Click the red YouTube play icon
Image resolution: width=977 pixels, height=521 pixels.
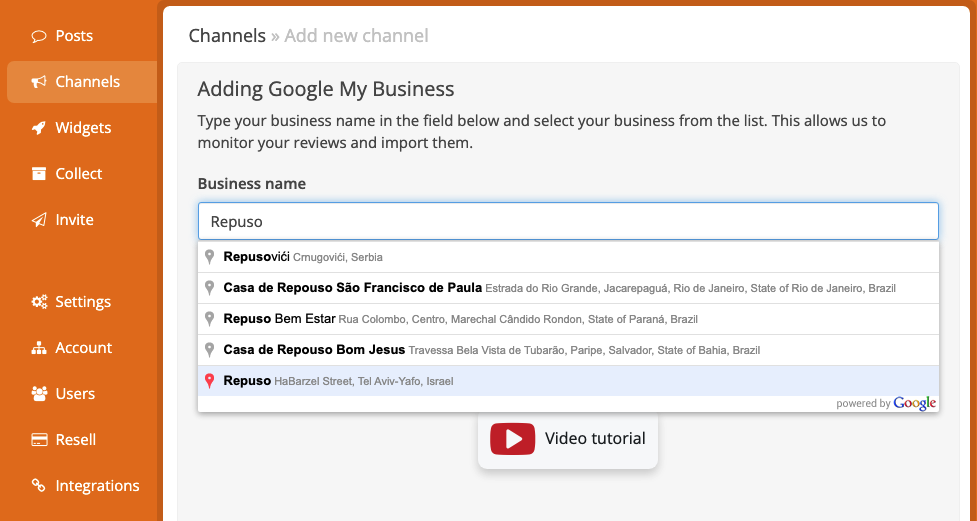[512, 439]
